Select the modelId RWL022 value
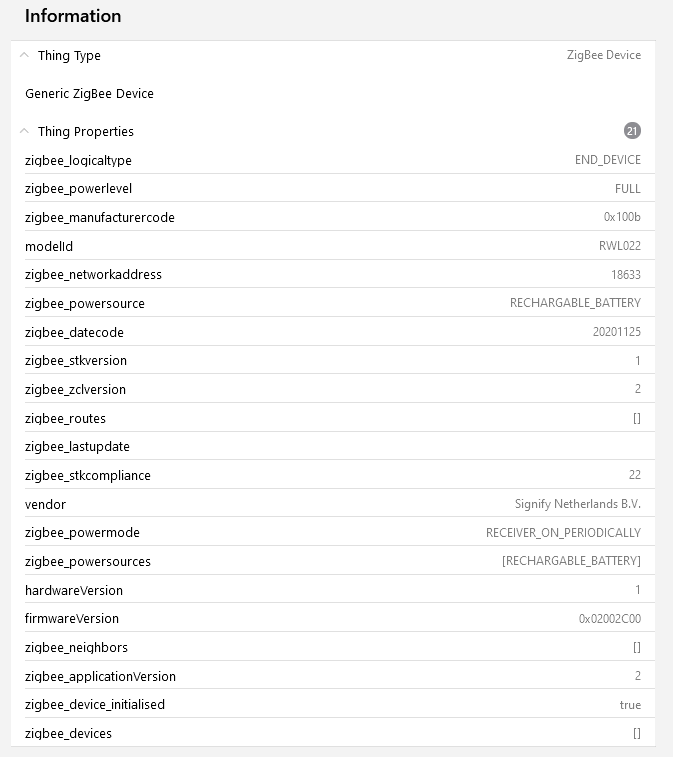This screenshot has height=757, width=673. click(620, 246)
